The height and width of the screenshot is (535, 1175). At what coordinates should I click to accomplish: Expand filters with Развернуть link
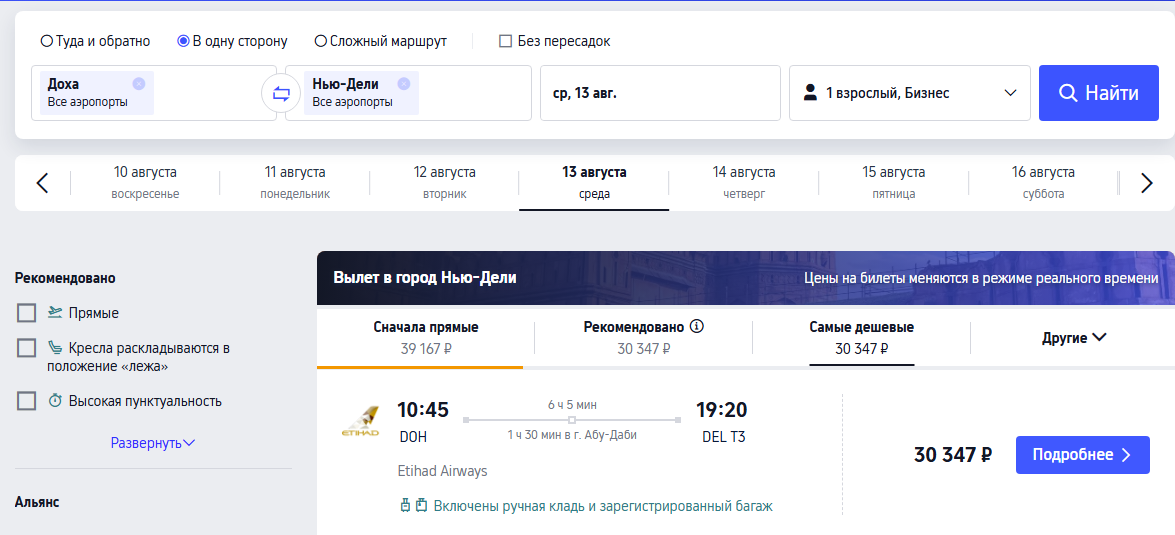point(152,443)
